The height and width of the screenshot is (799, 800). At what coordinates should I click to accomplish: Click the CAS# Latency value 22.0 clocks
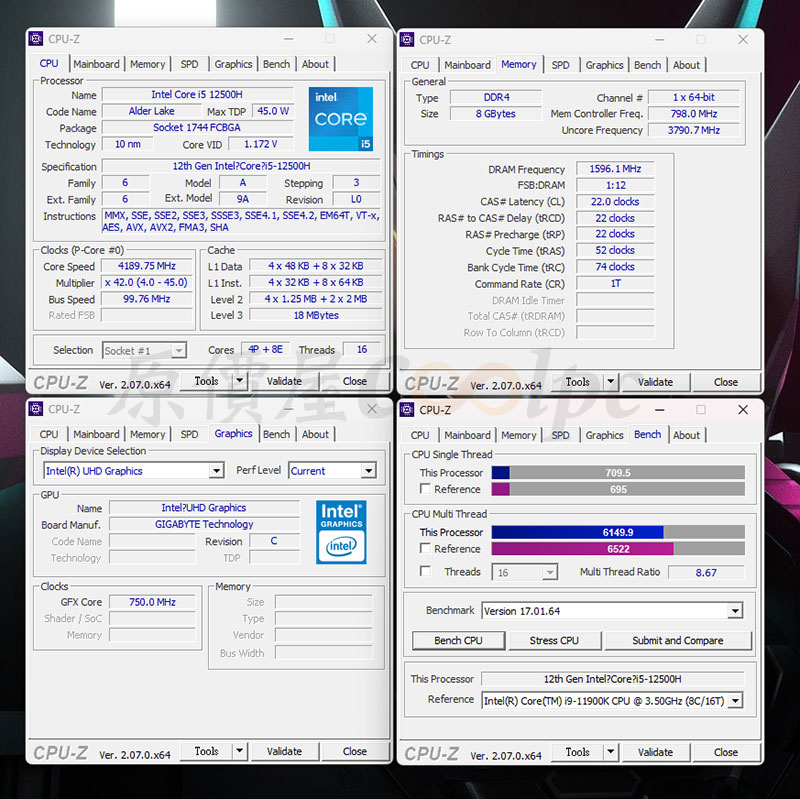coord(615,202)
